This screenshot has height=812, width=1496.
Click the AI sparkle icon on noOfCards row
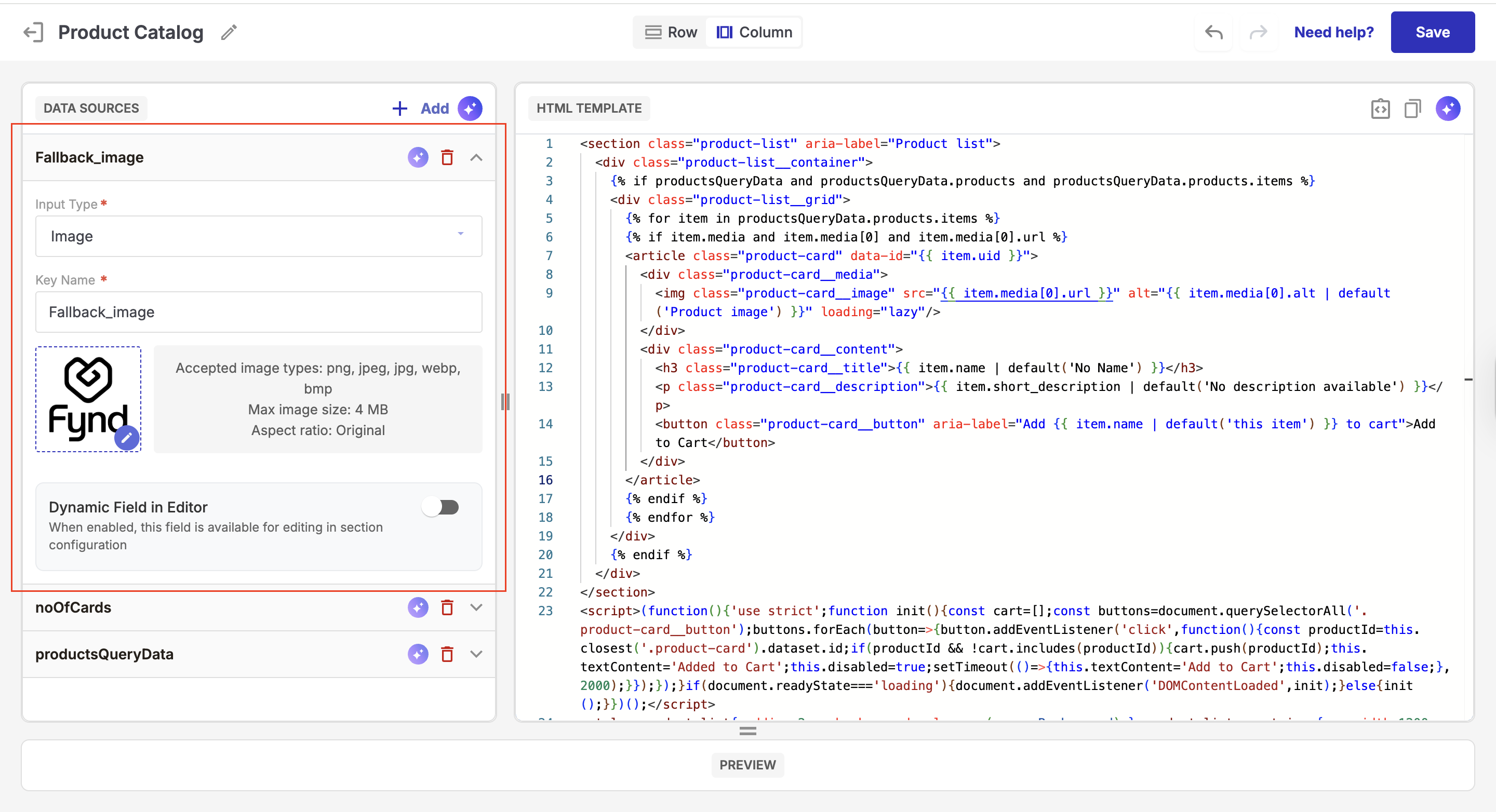pyautogui.click(x=418, y=607)
